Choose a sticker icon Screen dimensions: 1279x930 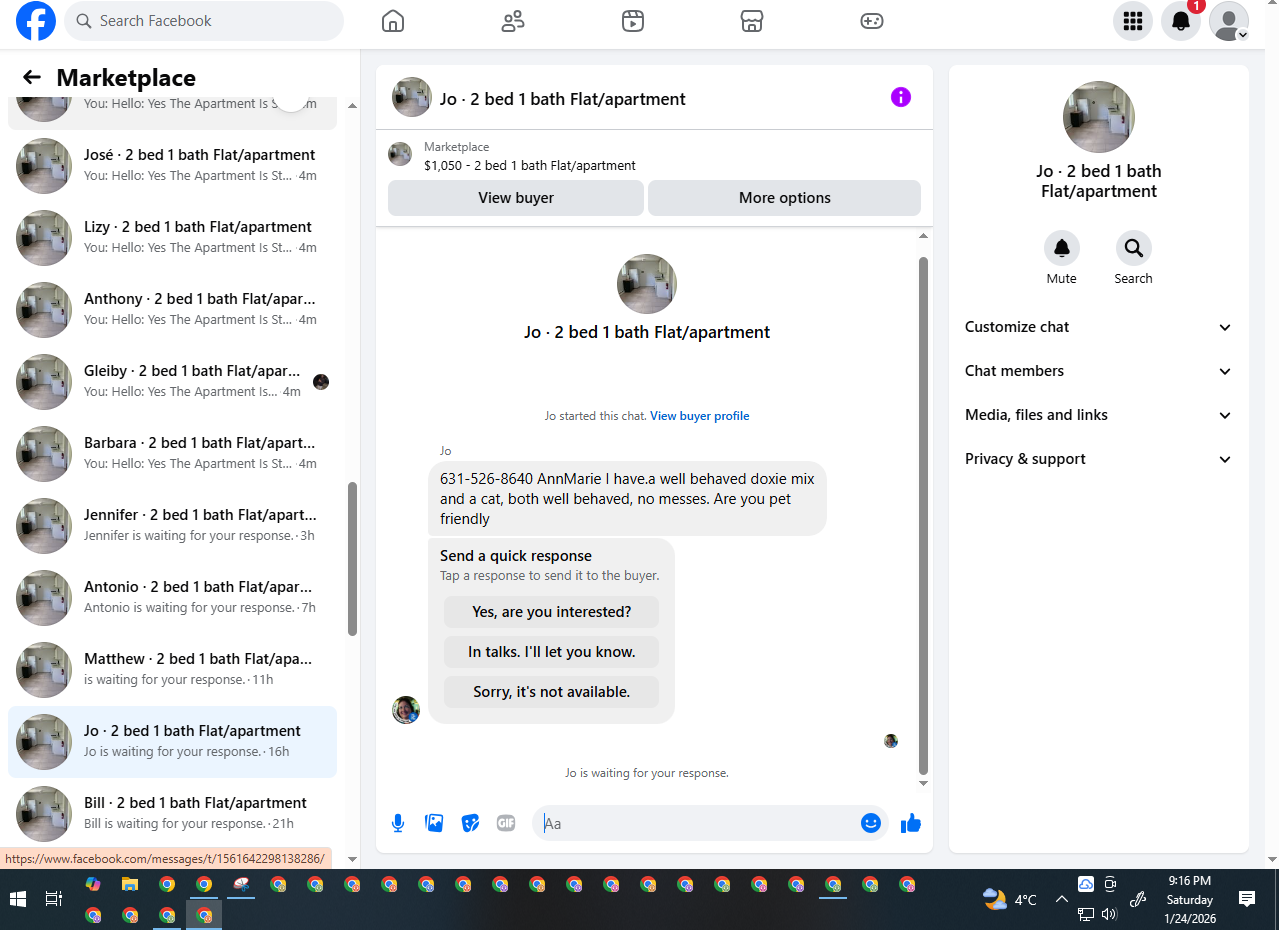tap(470, 823)
